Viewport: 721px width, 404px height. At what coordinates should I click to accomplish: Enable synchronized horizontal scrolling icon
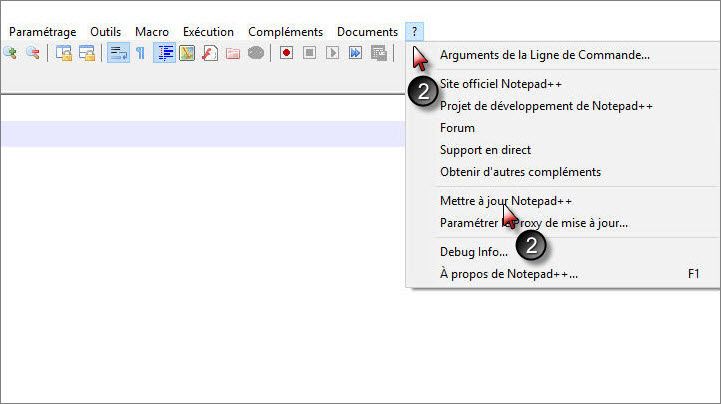pos(86,53)
